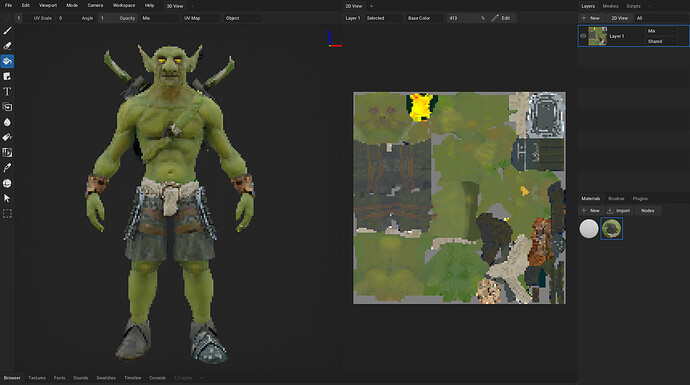This screenshot has width=690, height=385.
Task: Open Layer 1 Shared object dropdown
Action: click(x=661, y=41)
